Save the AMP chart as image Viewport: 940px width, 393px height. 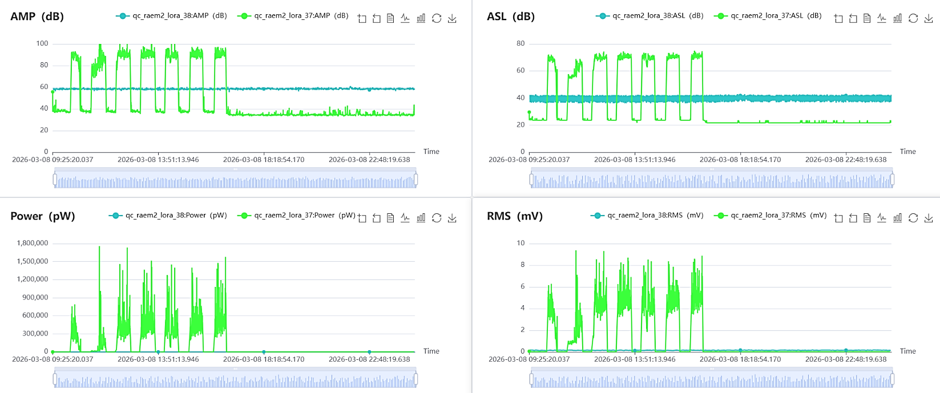tap(452, 19)
